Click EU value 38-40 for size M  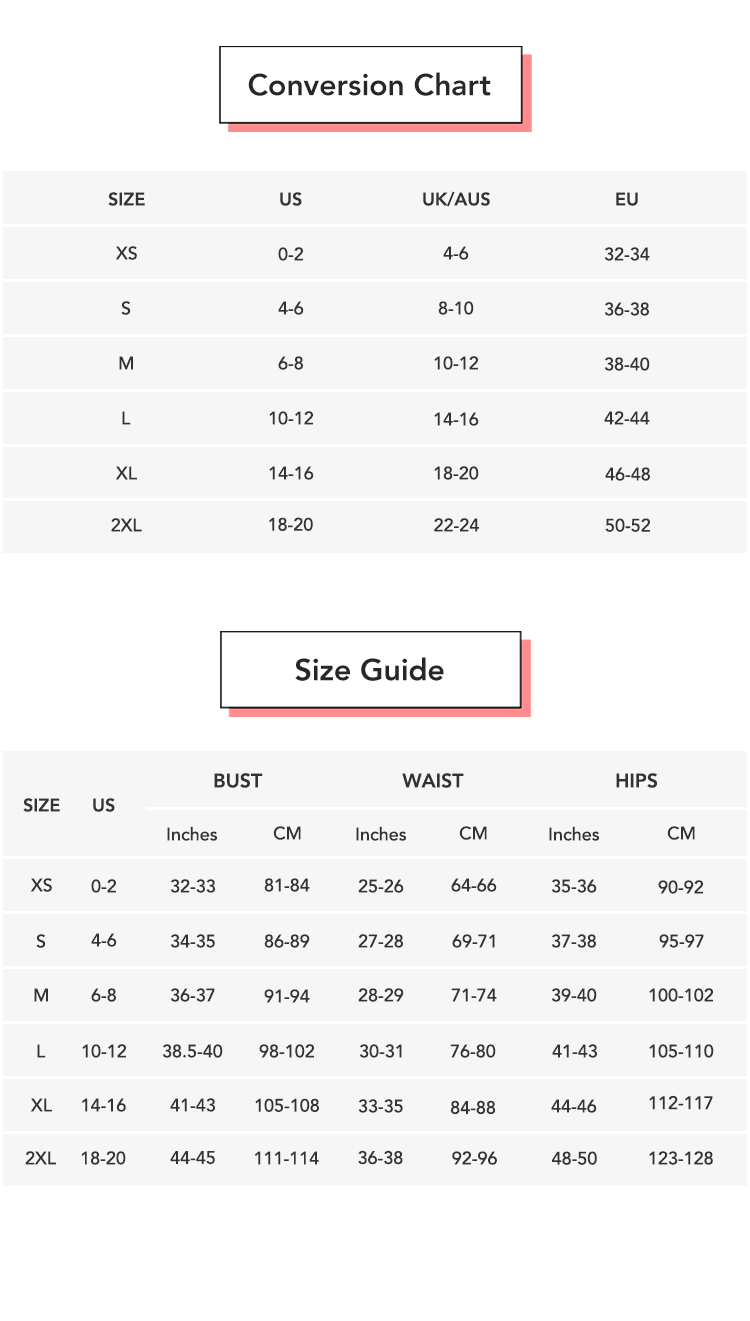point(627,364)
